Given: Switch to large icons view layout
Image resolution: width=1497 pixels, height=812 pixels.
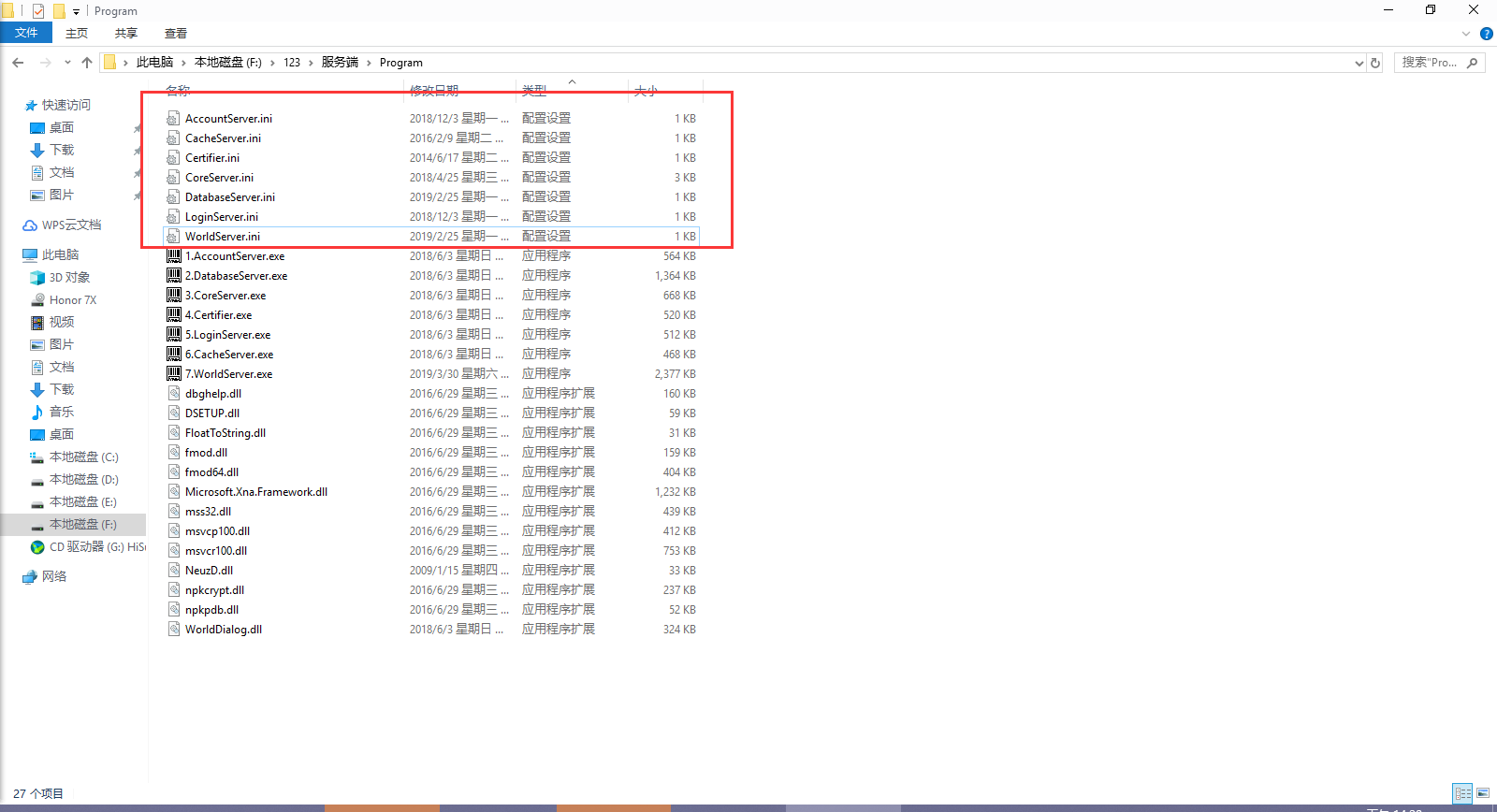Looking at the screenshot, I should click(x=1483, y=793).
